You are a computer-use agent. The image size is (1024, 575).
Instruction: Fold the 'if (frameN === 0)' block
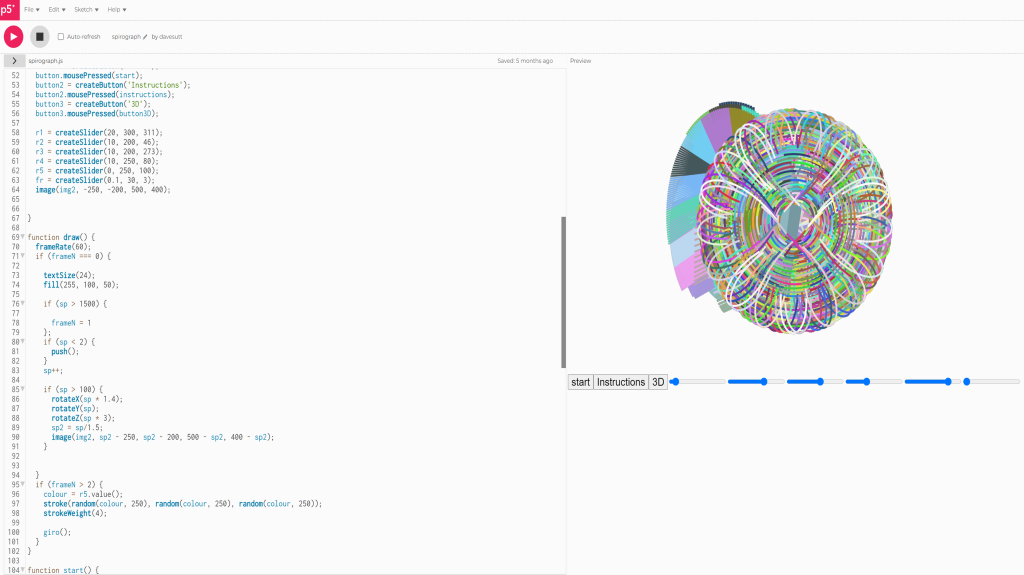pyautogui.click(x=23, y=257)
